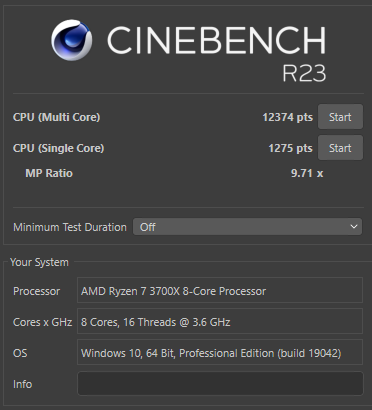The image size is (372, 410).
Task: Click the Processor label text
Action: click(x=36, y=291)
